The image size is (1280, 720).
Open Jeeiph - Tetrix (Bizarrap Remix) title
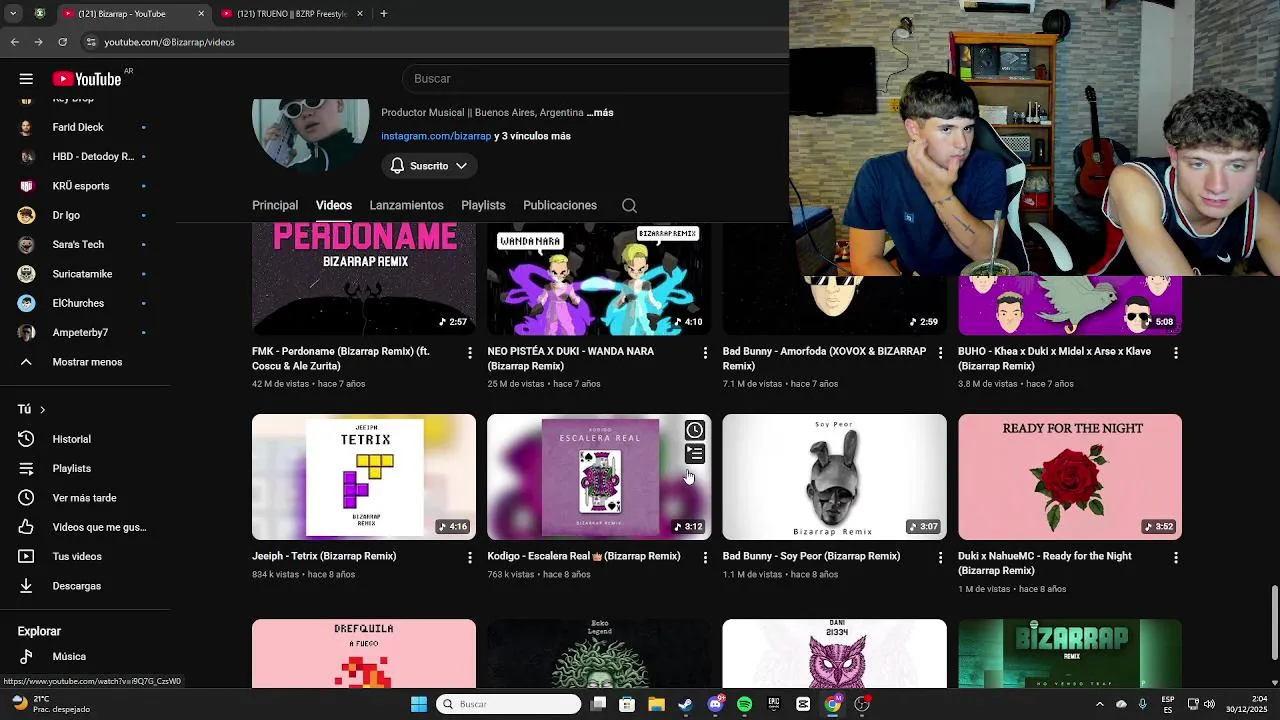tap(324, 556)
